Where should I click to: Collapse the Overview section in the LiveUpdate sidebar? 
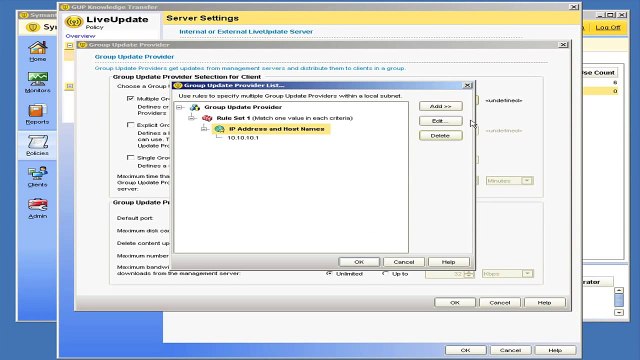[x=70, y=45]
